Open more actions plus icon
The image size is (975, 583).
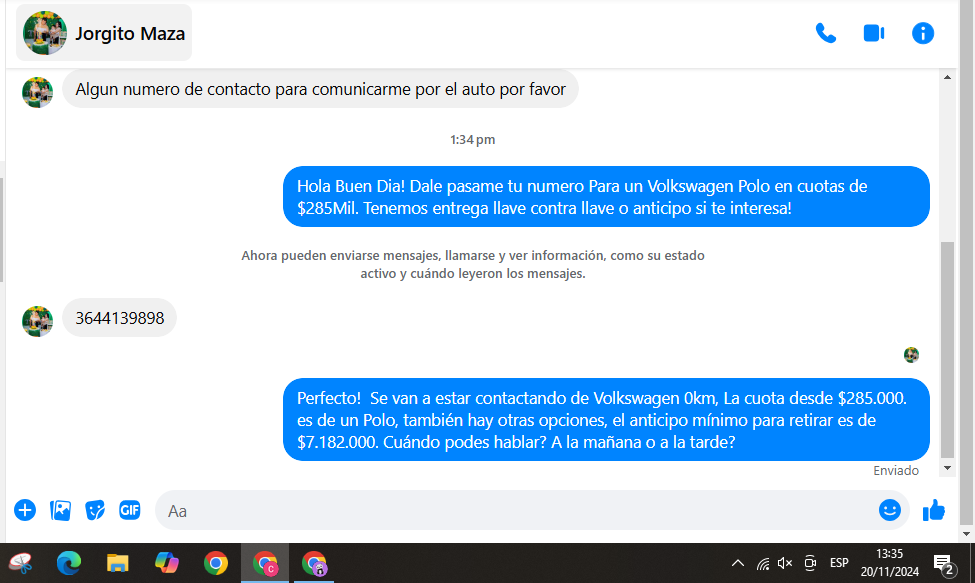pos(25,510)
